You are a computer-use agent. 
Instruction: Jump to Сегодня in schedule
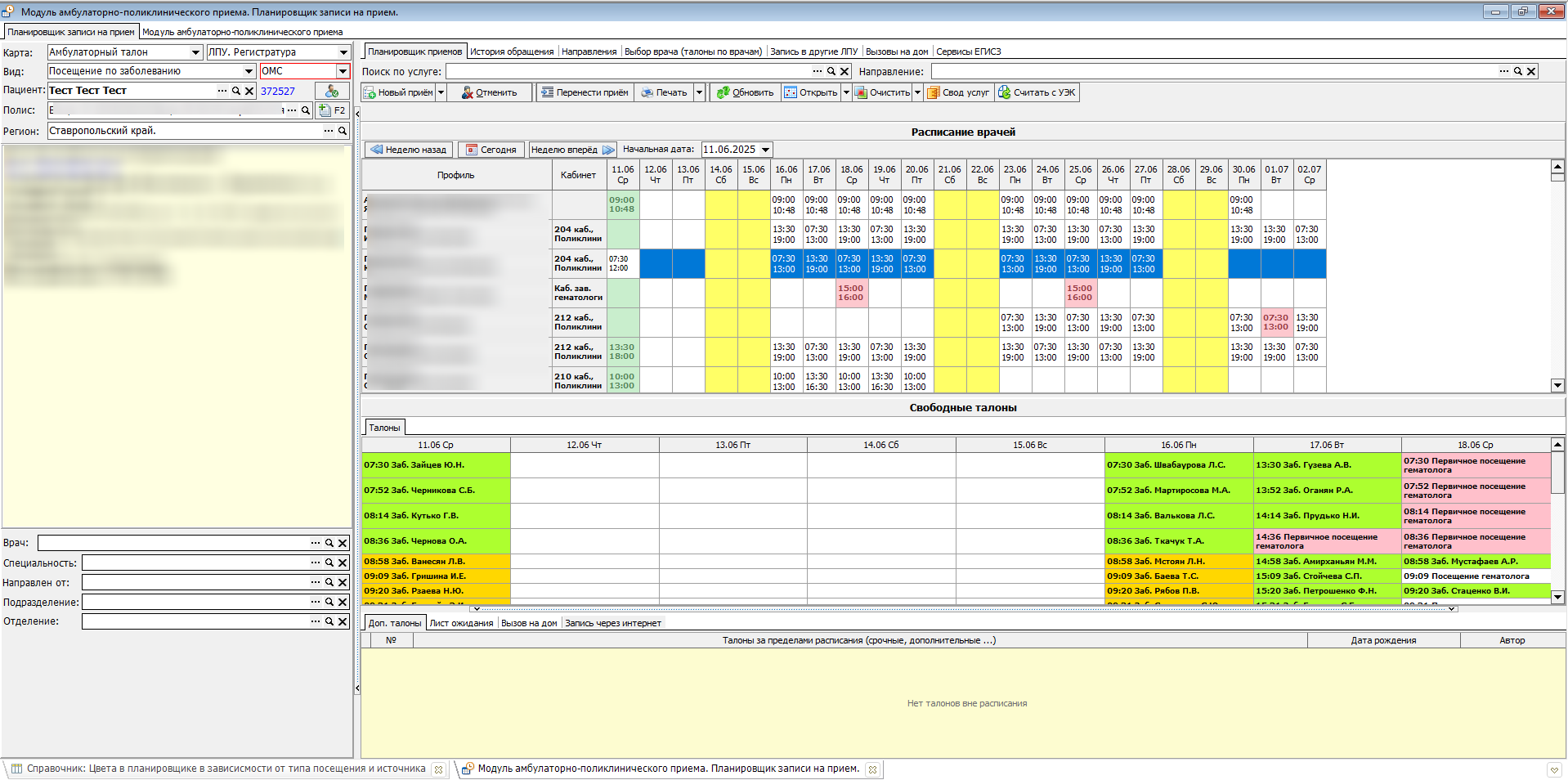[x=491, y=150]
